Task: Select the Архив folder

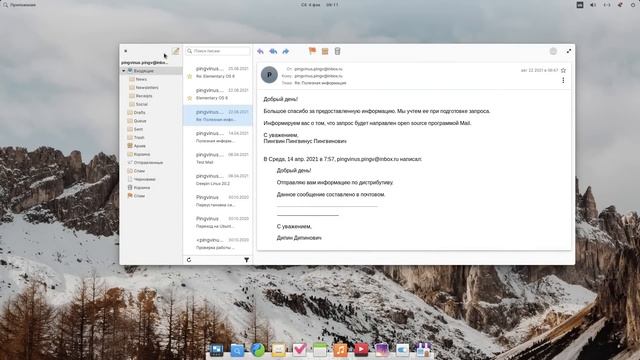Action: tap(139, 146)
